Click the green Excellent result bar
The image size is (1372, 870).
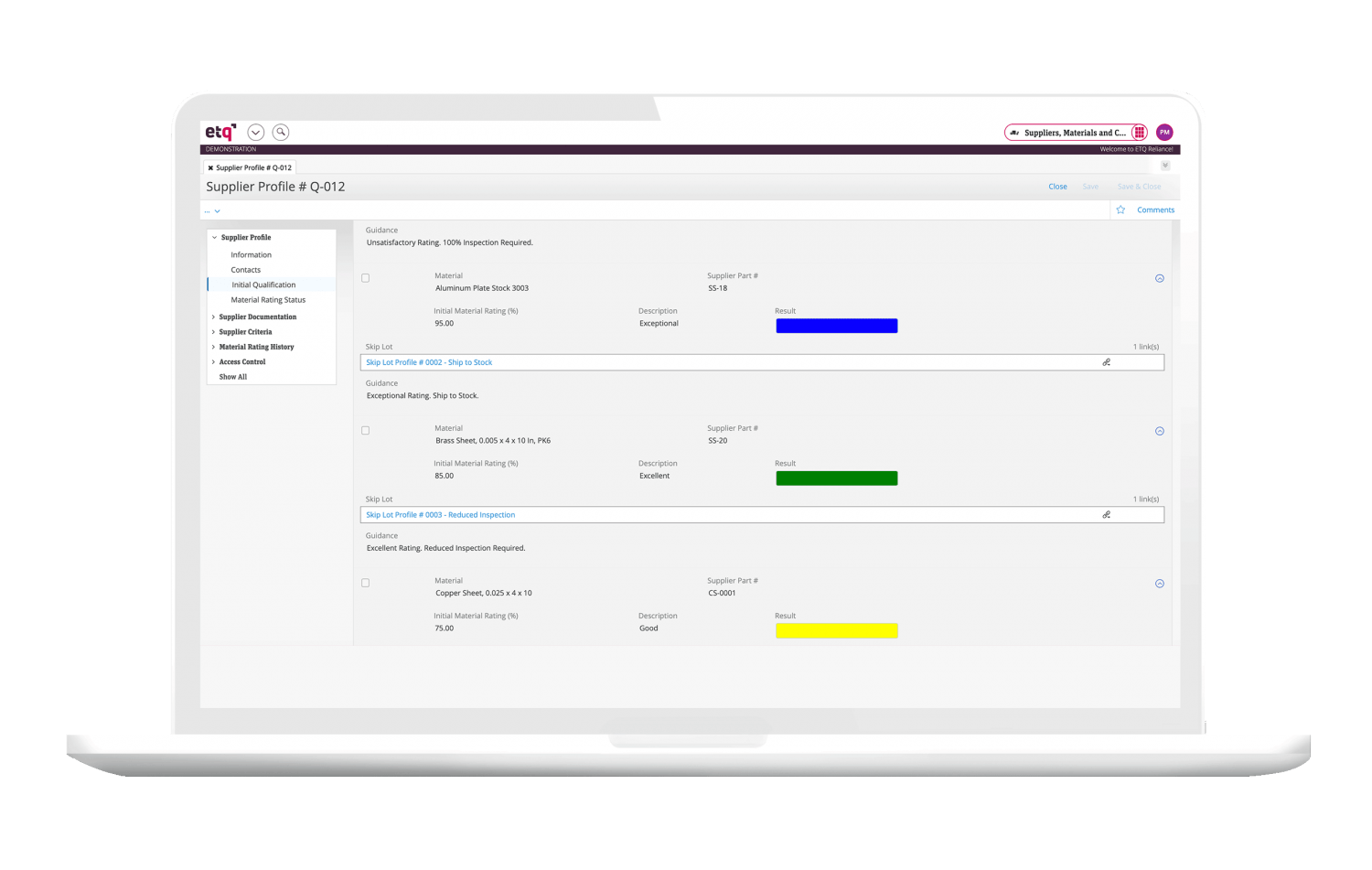click(x=836, y=478)
